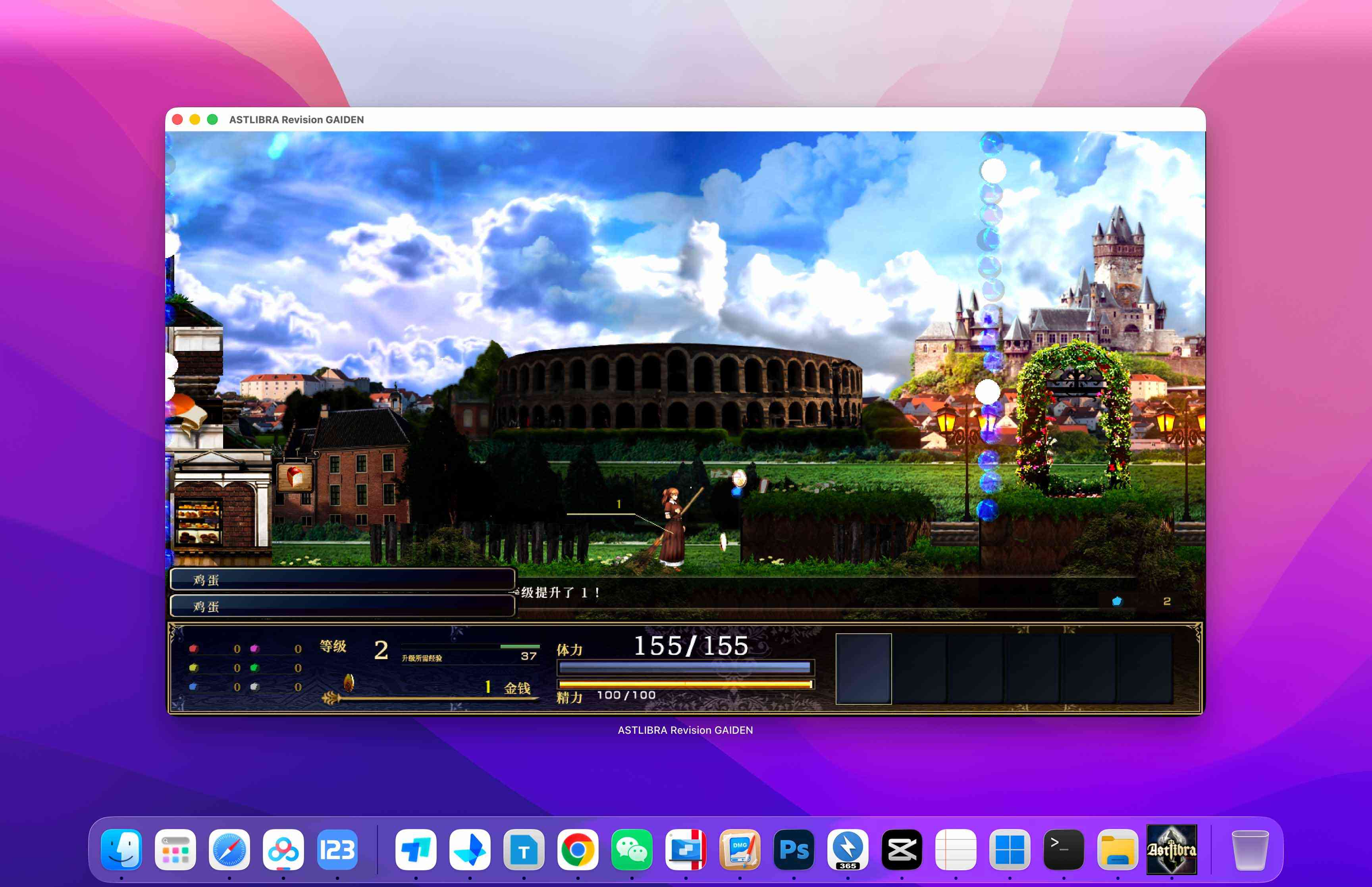Click the magenta force gem icon
Screen dimensions: 1372x887
pyautogui.click(x=254, y=648)
